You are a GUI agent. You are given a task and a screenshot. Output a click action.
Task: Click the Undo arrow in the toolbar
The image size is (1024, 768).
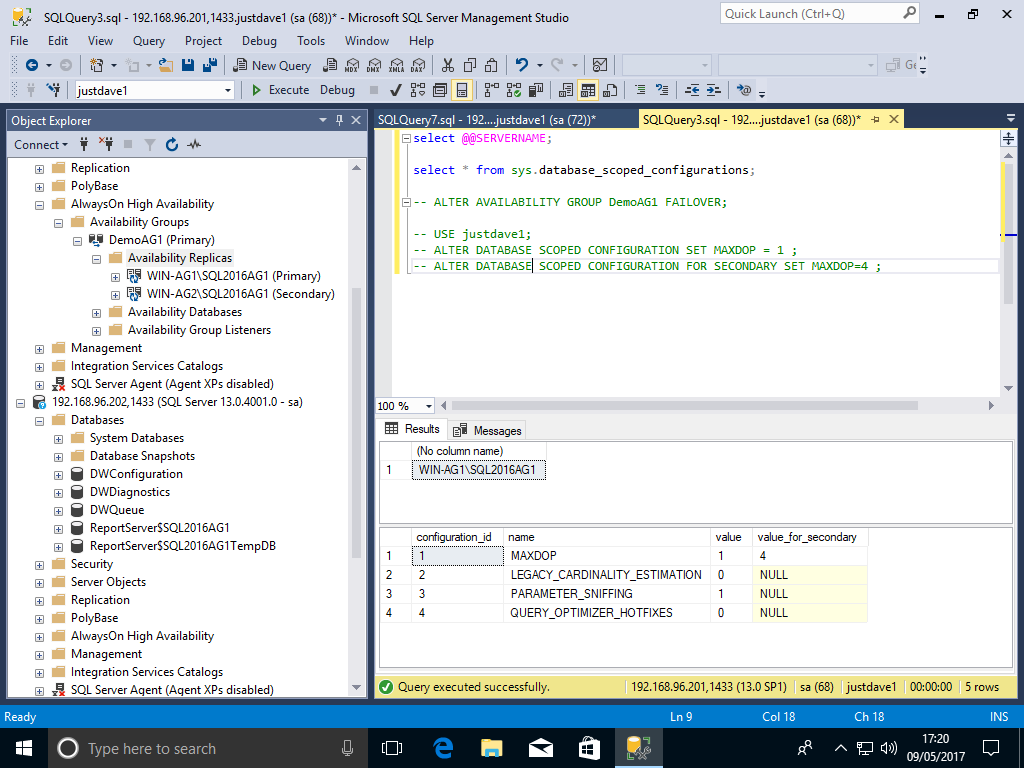pos(521,65)
